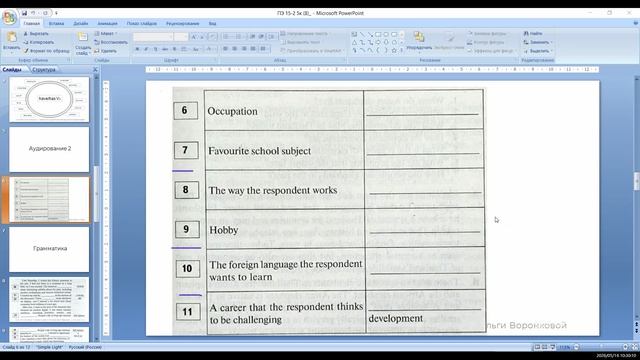The width and height of the screenshot is (640, 360).
Task: Open numbered list button
Action: click(x=239, y=37)
